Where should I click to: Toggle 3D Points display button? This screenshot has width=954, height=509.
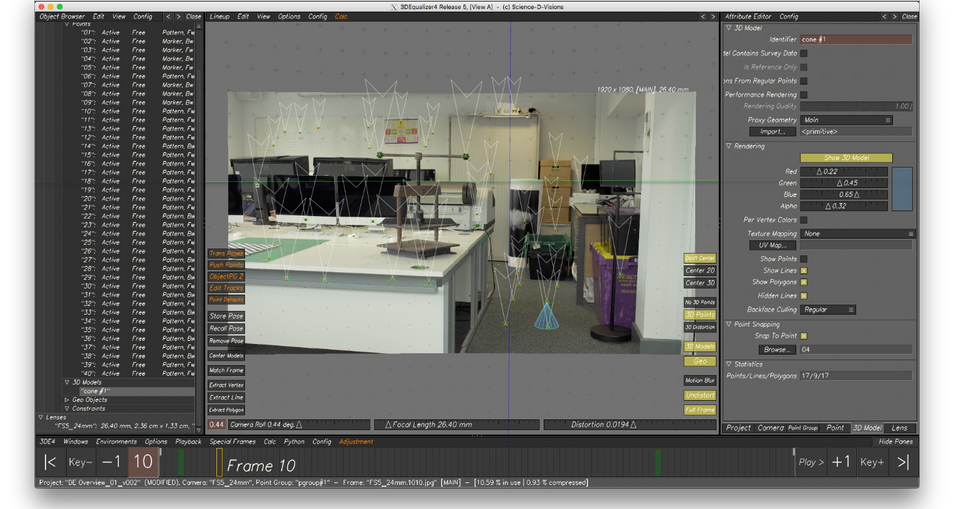click(x=700, y=314)
